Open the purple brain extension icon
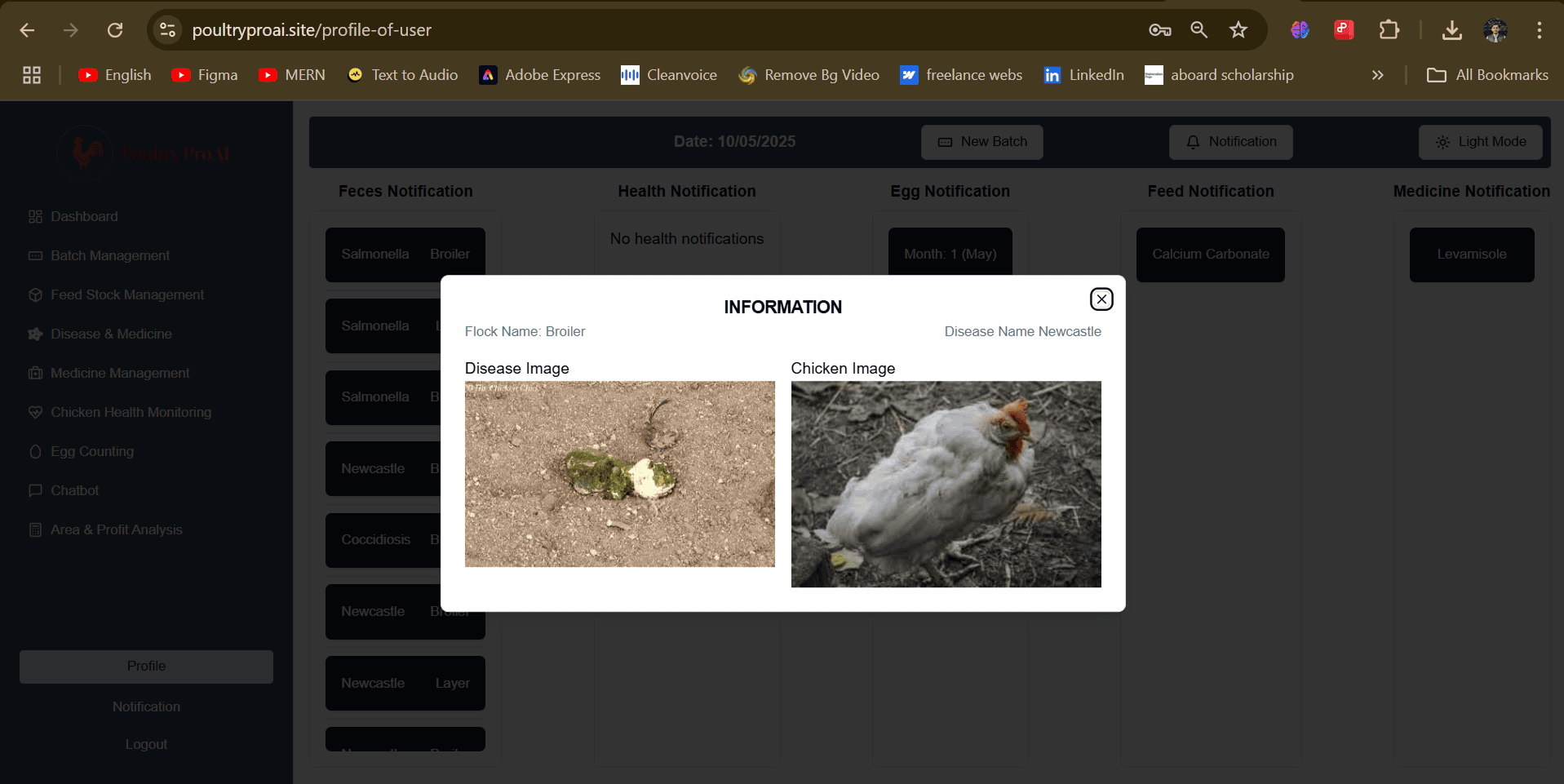 click(x=1300, y=30)
